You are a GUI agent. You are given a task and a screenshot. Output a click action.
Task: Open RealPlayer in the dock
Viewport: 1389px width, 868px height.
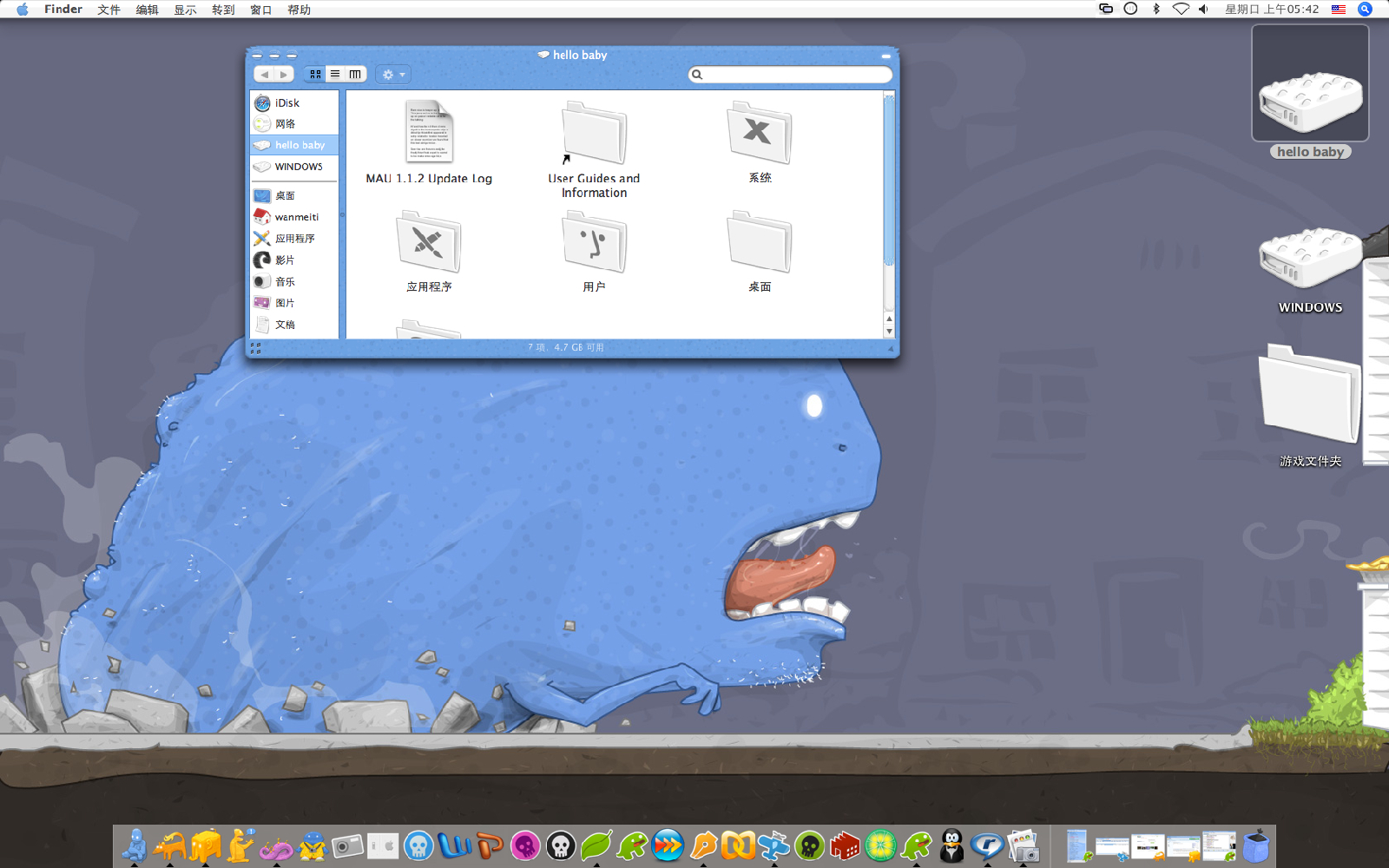[x=987, y=845]
